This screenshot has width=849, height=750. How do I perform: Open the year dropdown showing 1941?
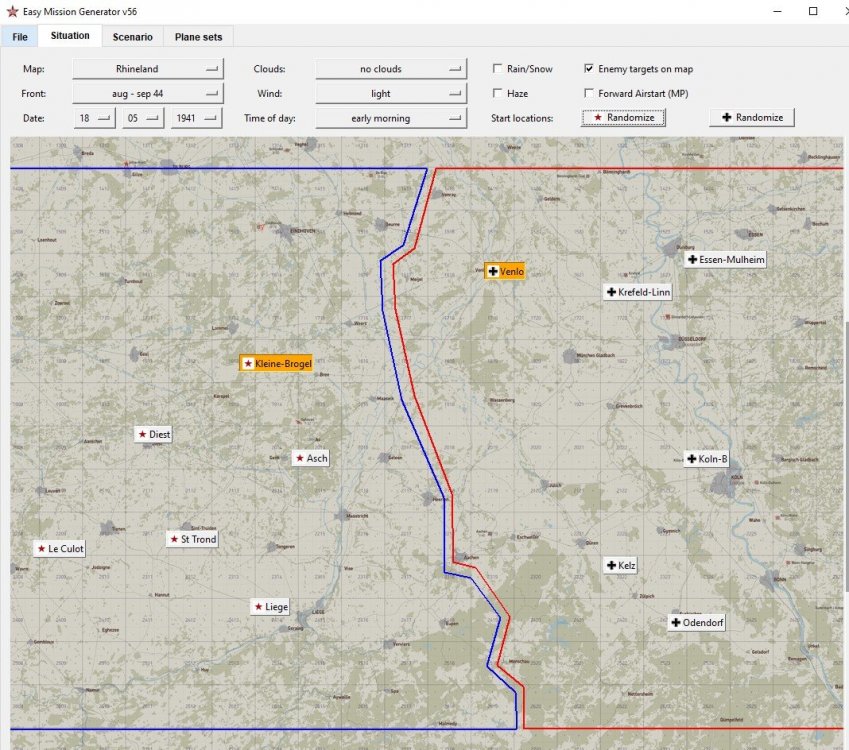[x=196, y=118]
